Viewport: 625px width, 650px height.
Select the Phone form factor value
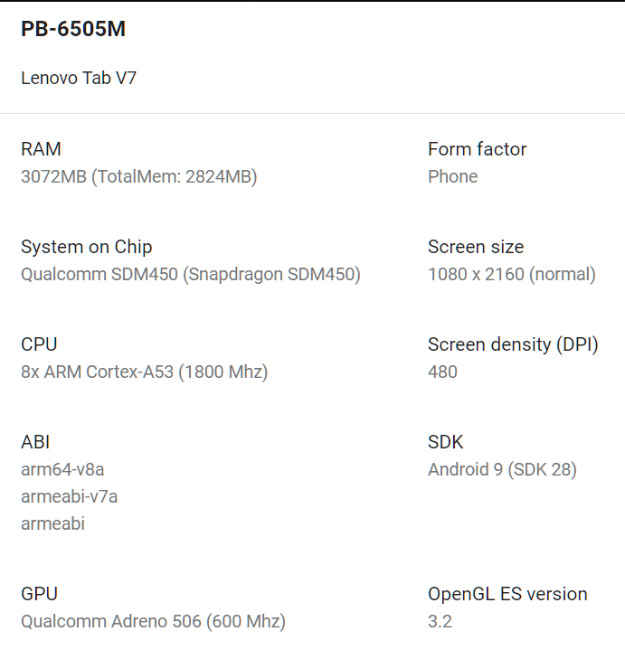(x=453, y=177)
